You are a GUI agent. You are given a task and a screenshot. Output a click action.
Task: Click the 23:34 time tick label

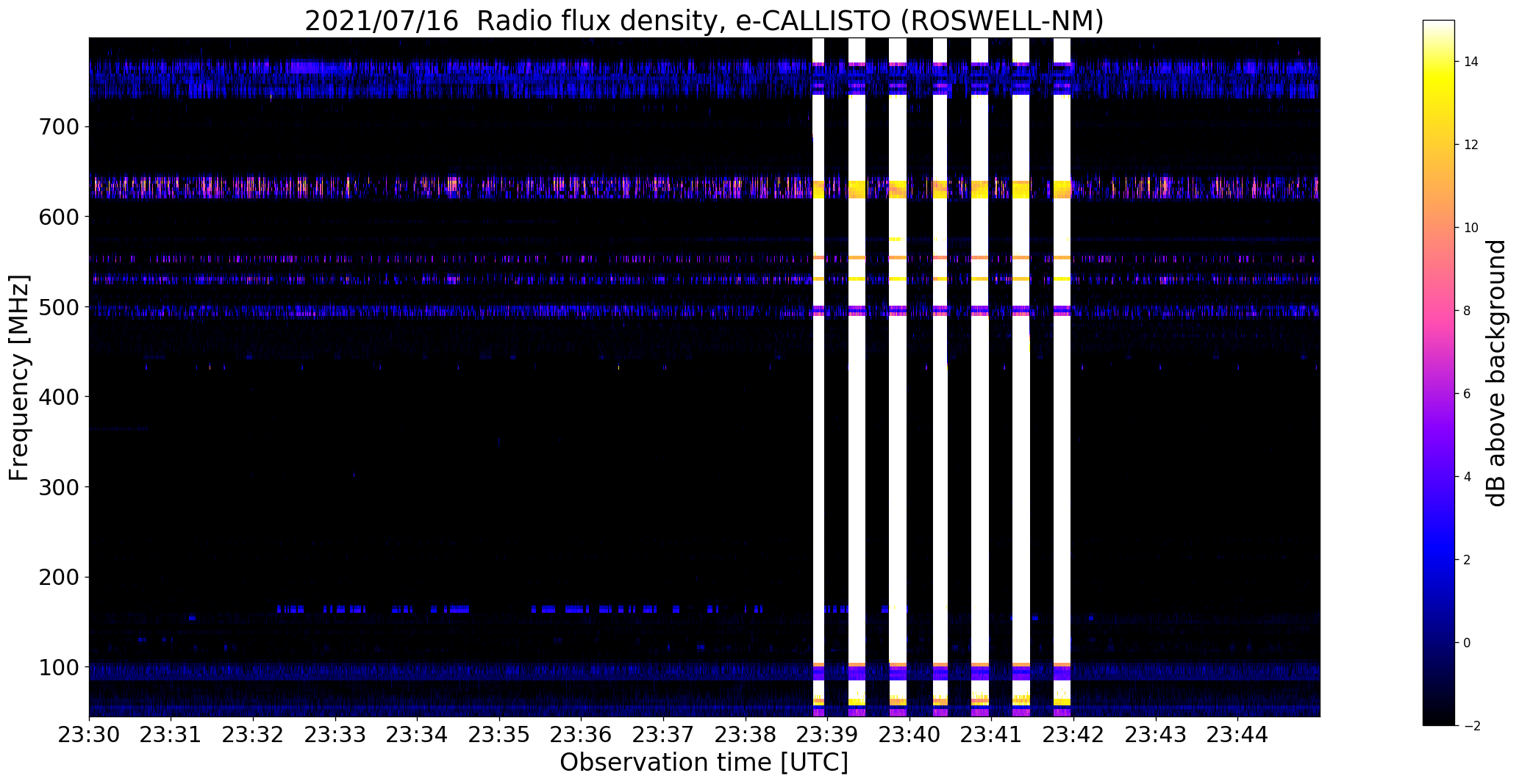(x=418, y=735)
